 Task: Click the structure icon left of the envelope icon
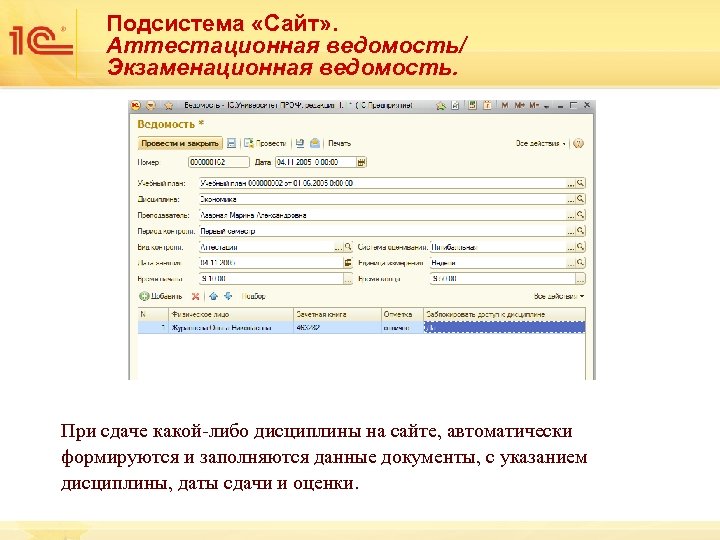300,143
